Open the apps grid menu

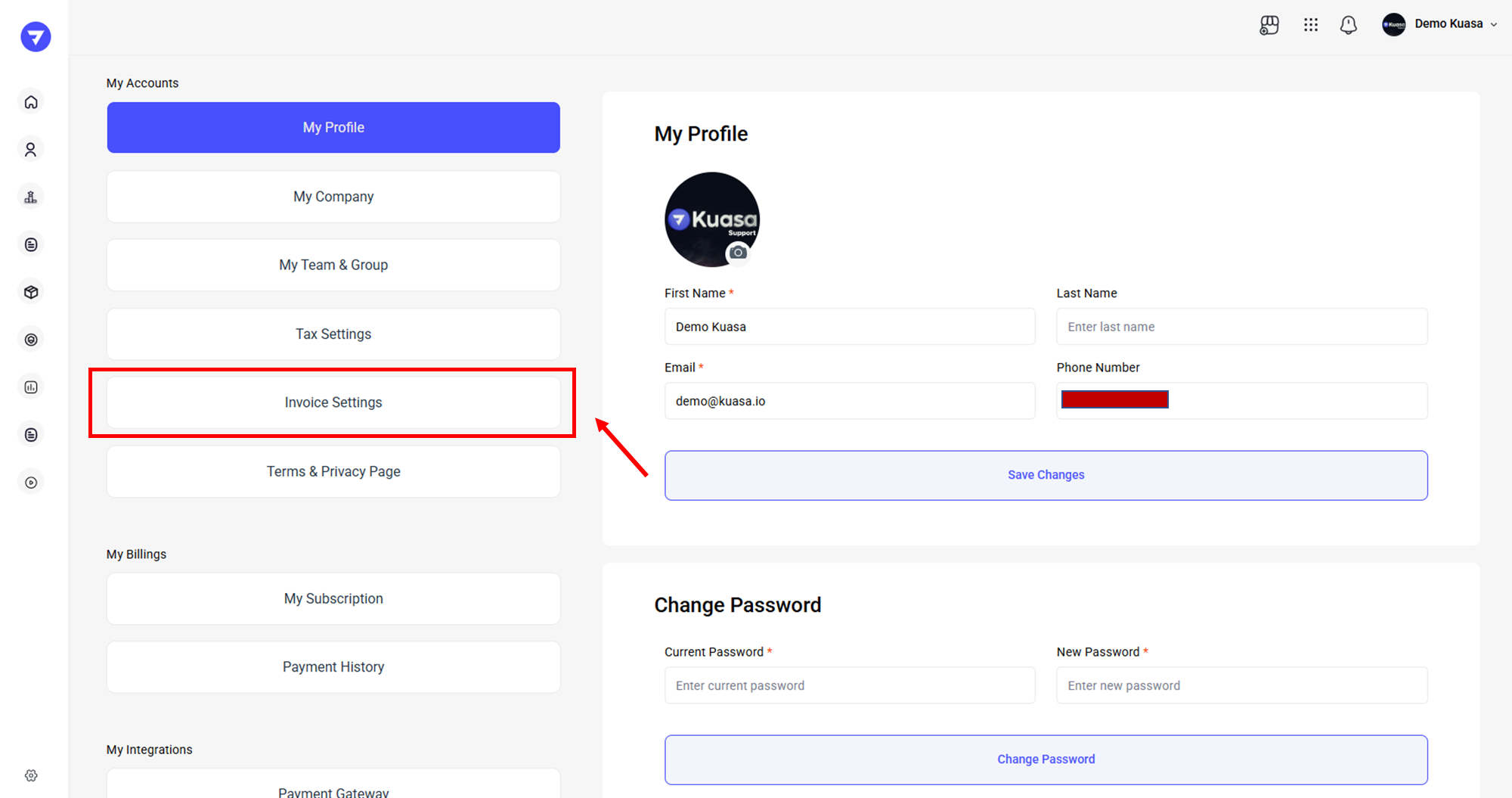pyautogui.click(x=1311, y=25)
